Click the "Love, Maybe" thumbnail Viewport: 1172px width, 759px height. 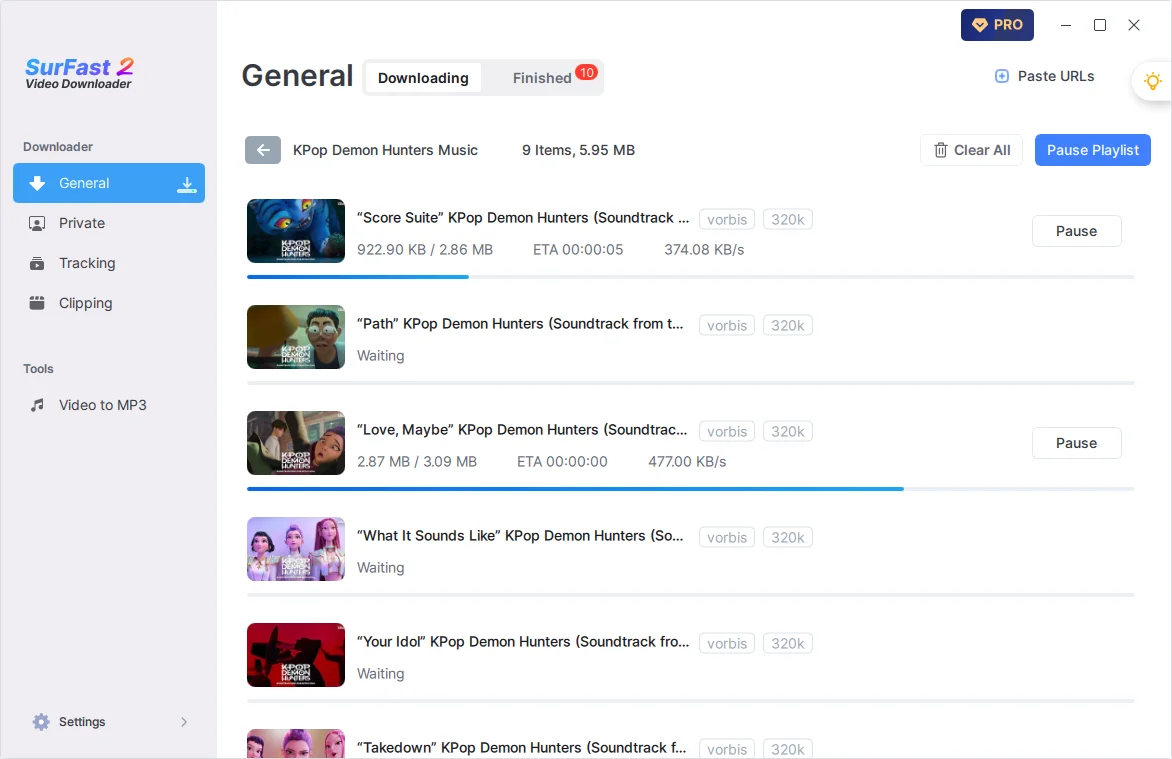[x=296, y=443]
